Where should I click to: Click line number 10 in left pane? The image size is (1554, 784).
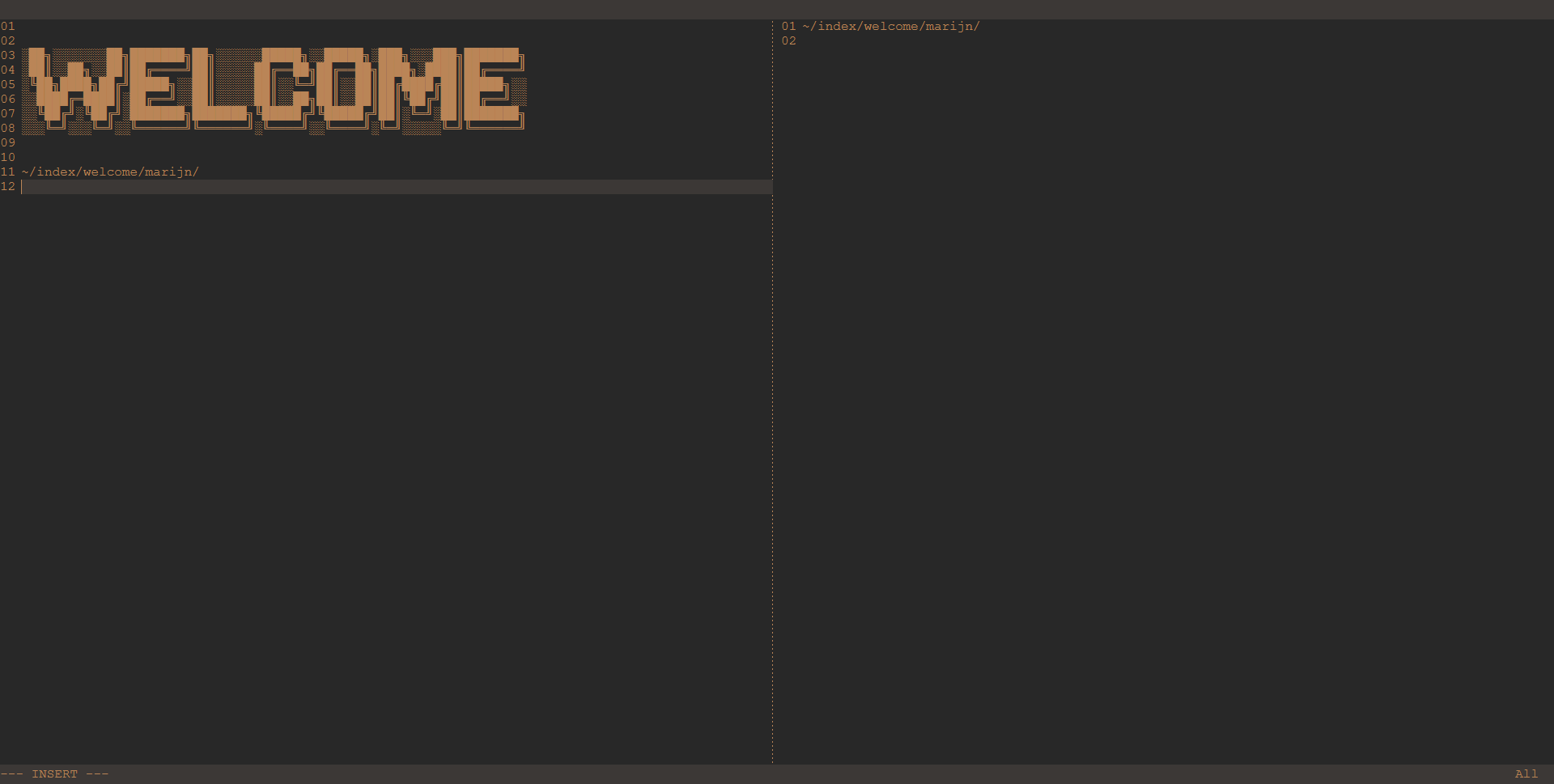click(x=8, y=158)
